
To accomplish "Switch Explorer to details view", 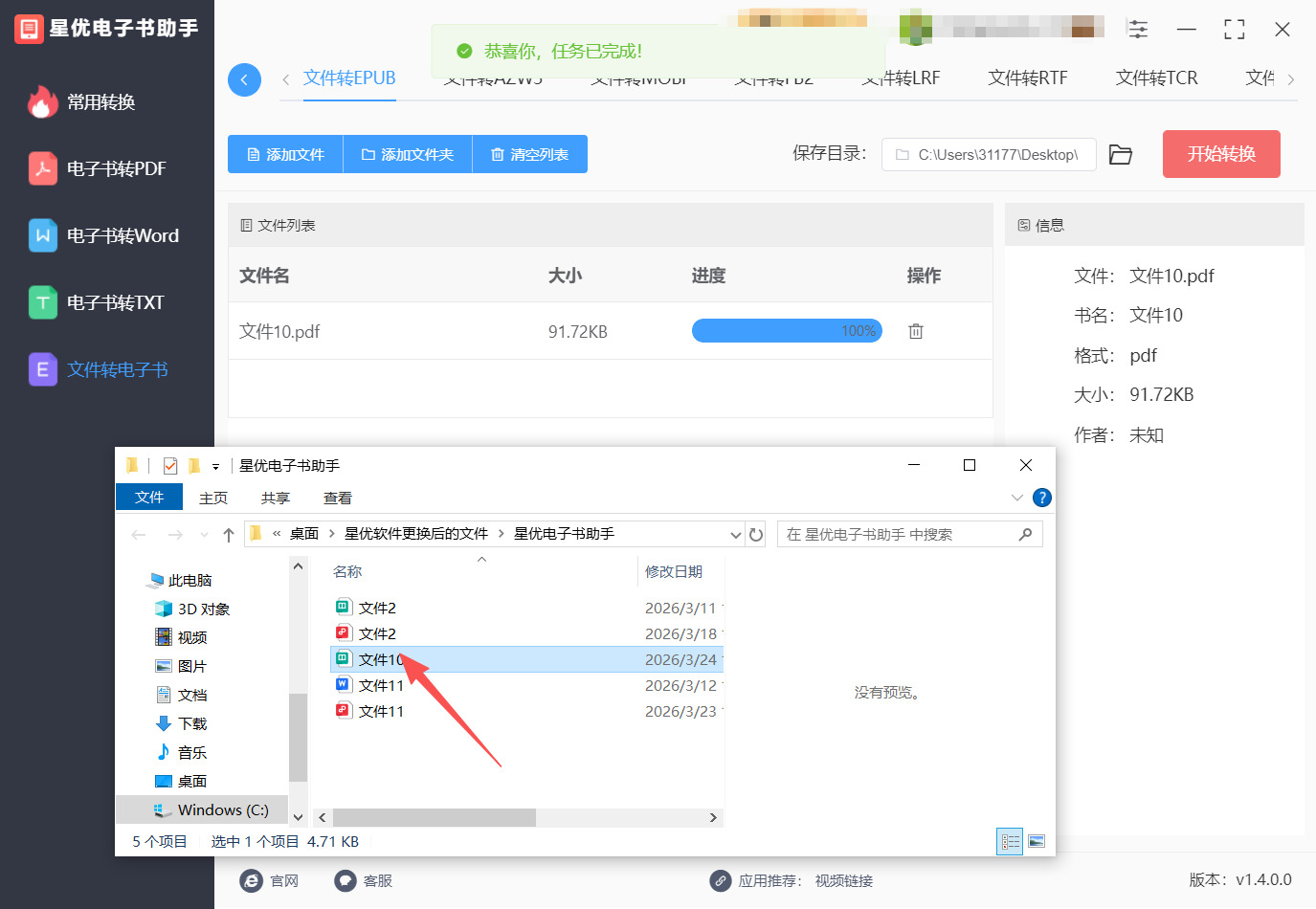I will click(x=1010, y=842).
